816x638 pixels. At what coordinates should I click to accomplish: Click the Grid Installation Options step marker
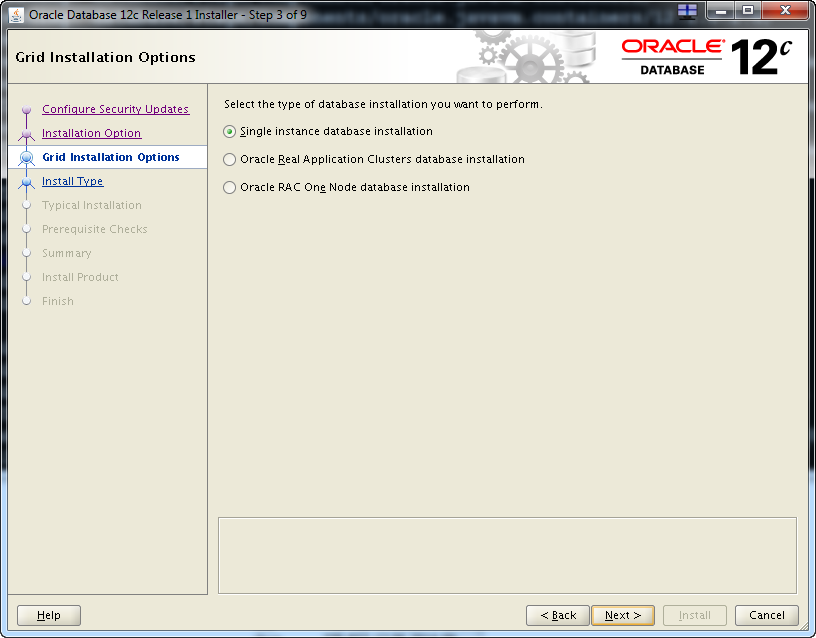[x=27, y=158]
